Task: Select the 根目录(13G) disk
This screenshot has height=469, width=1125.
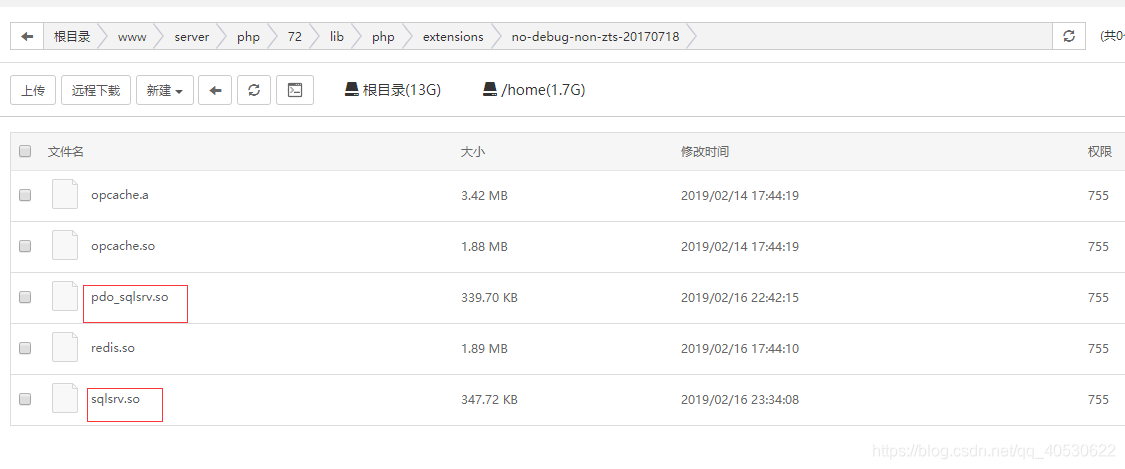Action: pos(392,90)
